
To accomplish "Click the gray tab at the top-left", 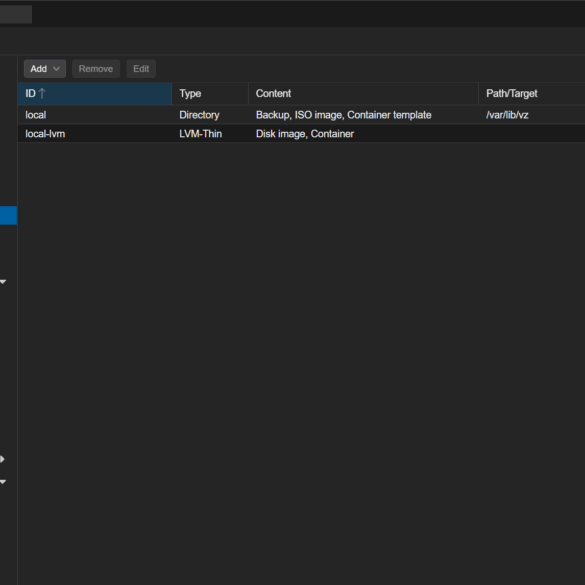I will click(x=16, y=14).
